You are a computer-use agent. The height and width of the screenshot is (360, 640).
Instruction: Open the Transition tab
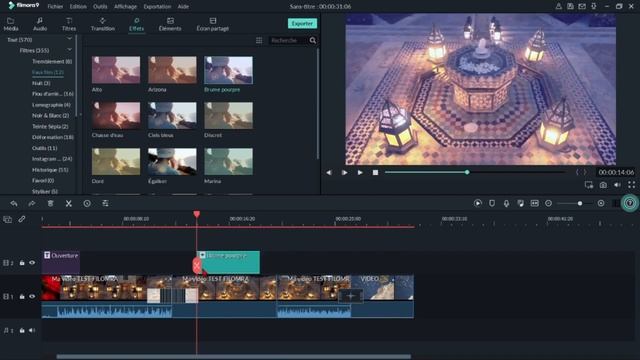(x=102, y=24)
